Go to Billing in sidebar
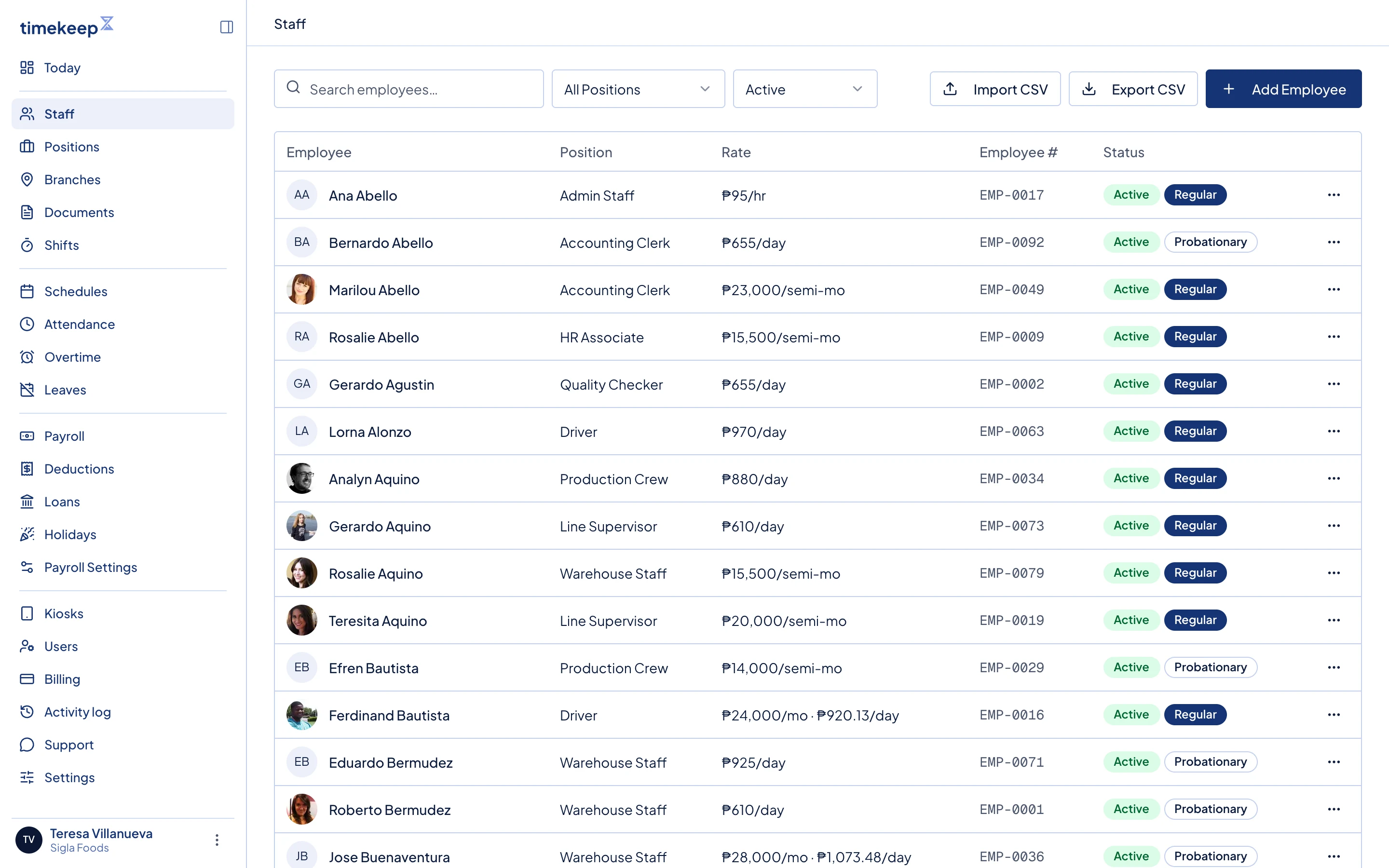Screen dimensions: 1389x868 pos(123,678)
